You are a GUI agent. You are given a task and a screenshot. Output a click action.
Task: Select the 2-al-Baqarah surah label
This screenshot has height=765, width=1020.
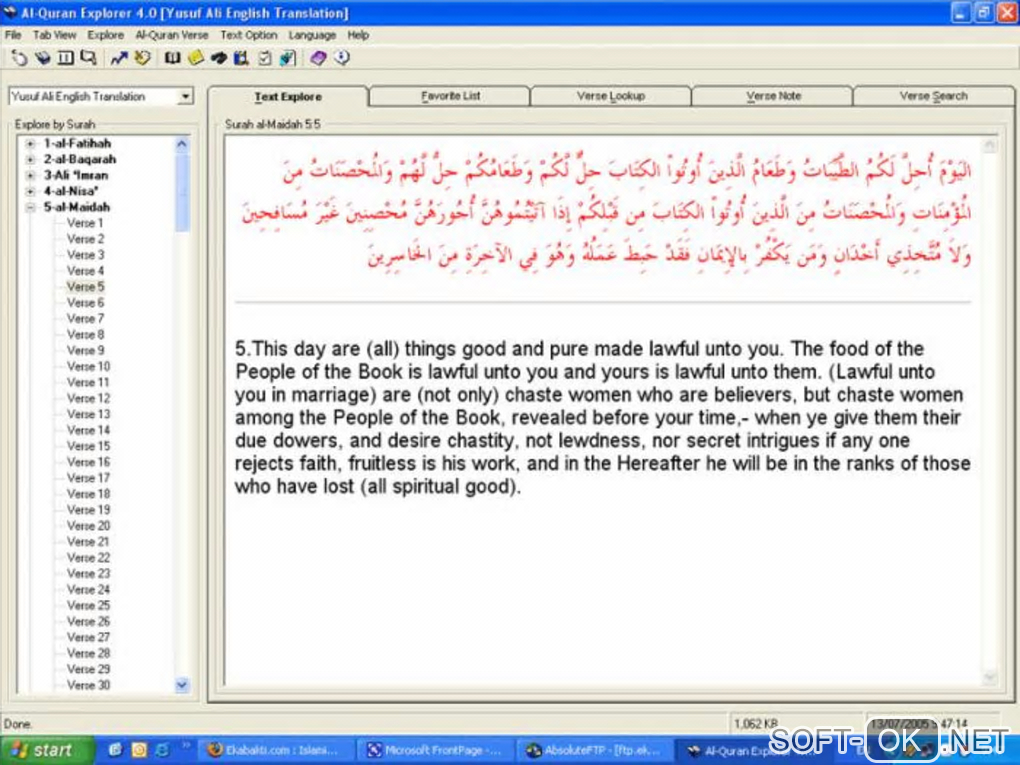(80, 159)
